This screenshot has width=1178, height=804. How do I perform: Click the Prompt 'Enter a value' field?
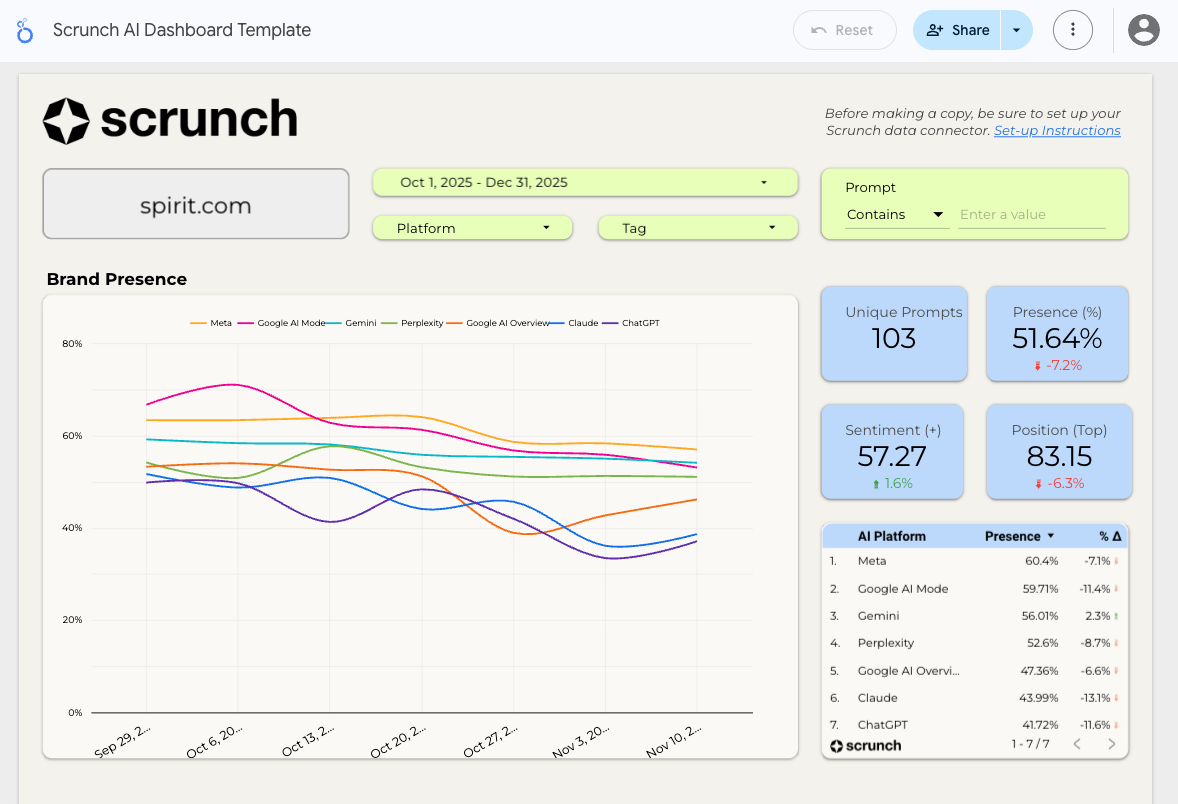click(x=1032, y=215)
